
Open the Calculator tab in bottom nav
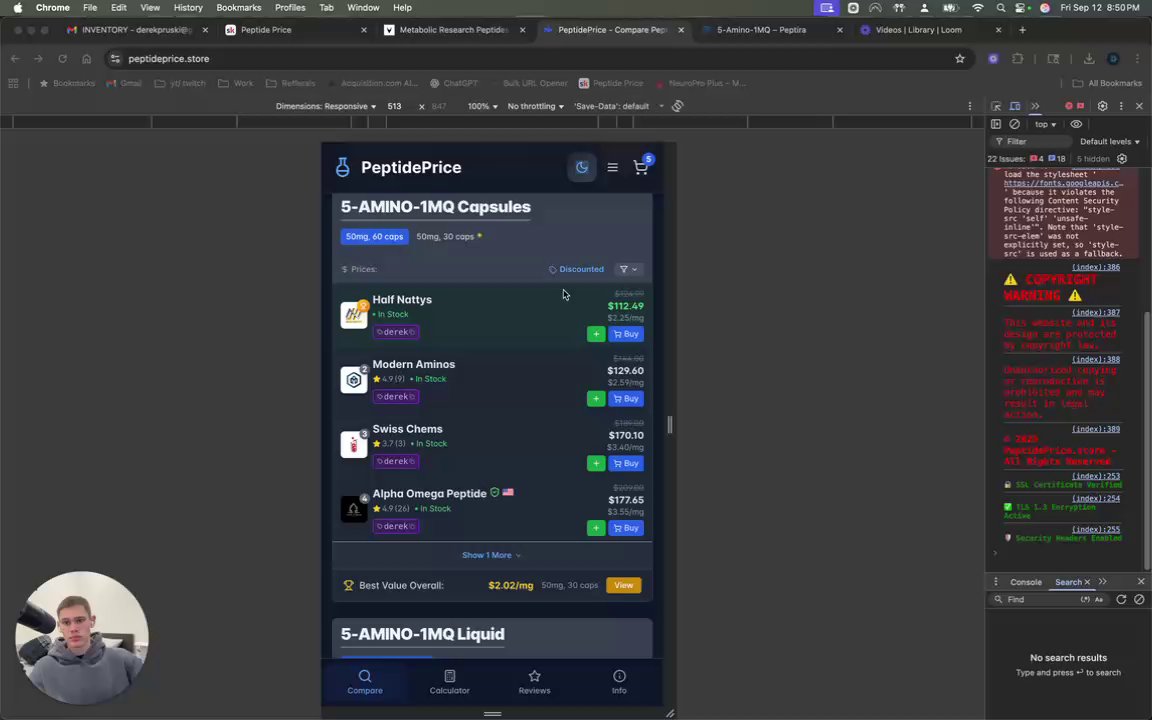[x=450, y=682]
